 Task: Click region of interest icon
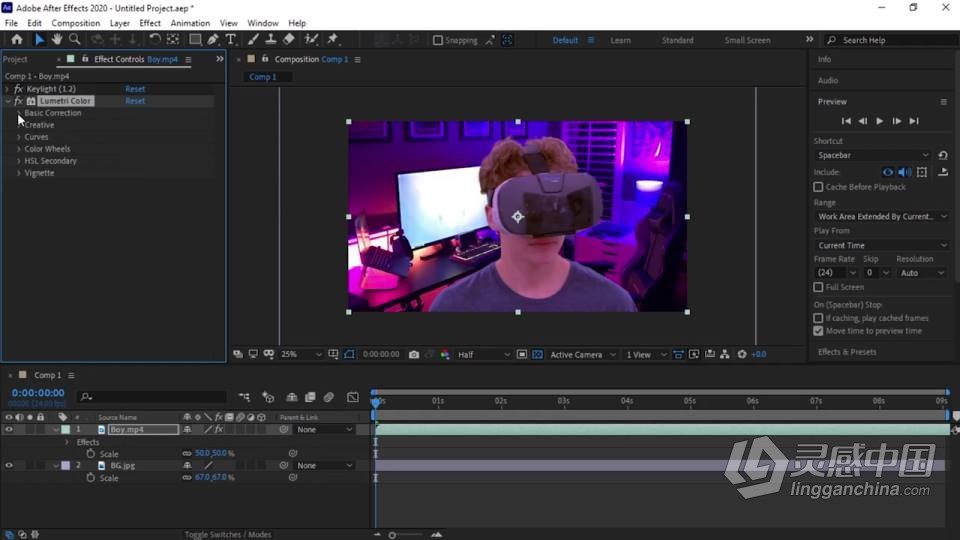click(x=521, y=354)
